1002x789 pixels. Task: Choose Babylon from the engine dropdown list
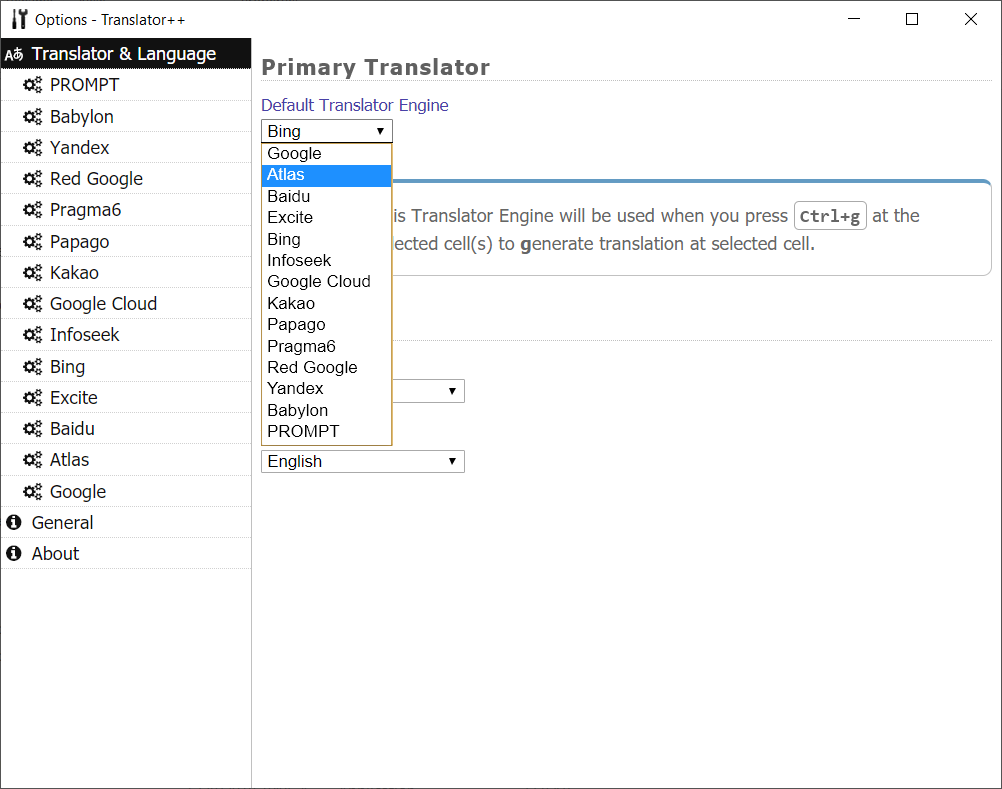click(327, 410)
